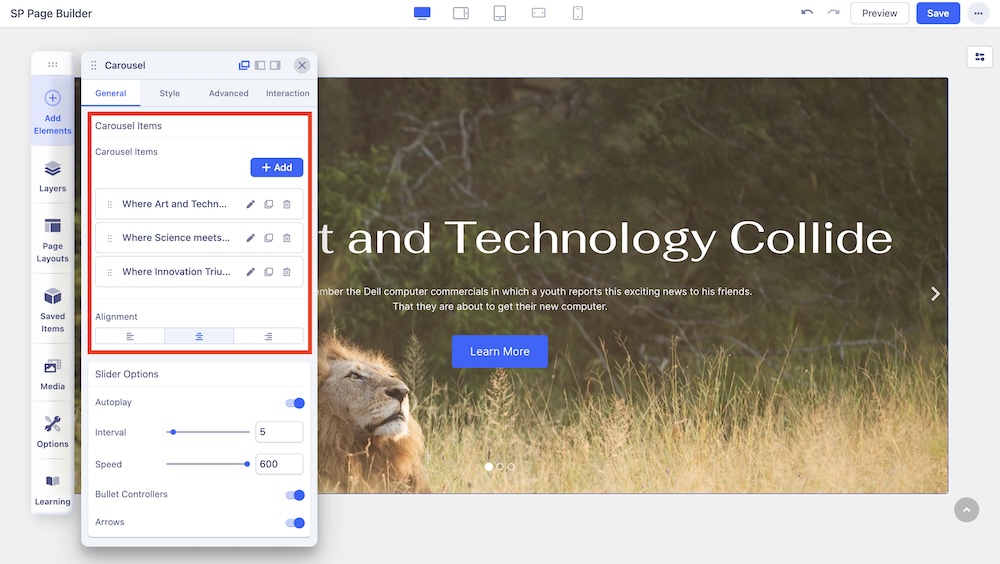The width and height of the screenshot is (1000, 564).
Task: Select the desktop device view icon
Action: point(422,13)
